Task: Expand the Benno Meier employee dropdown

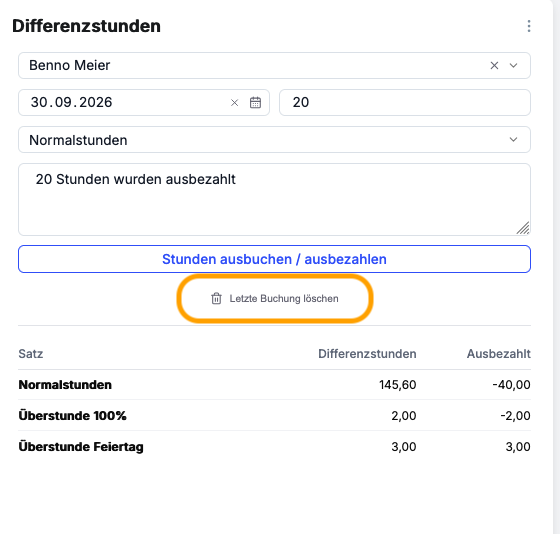Action: (x=513, y=65)
